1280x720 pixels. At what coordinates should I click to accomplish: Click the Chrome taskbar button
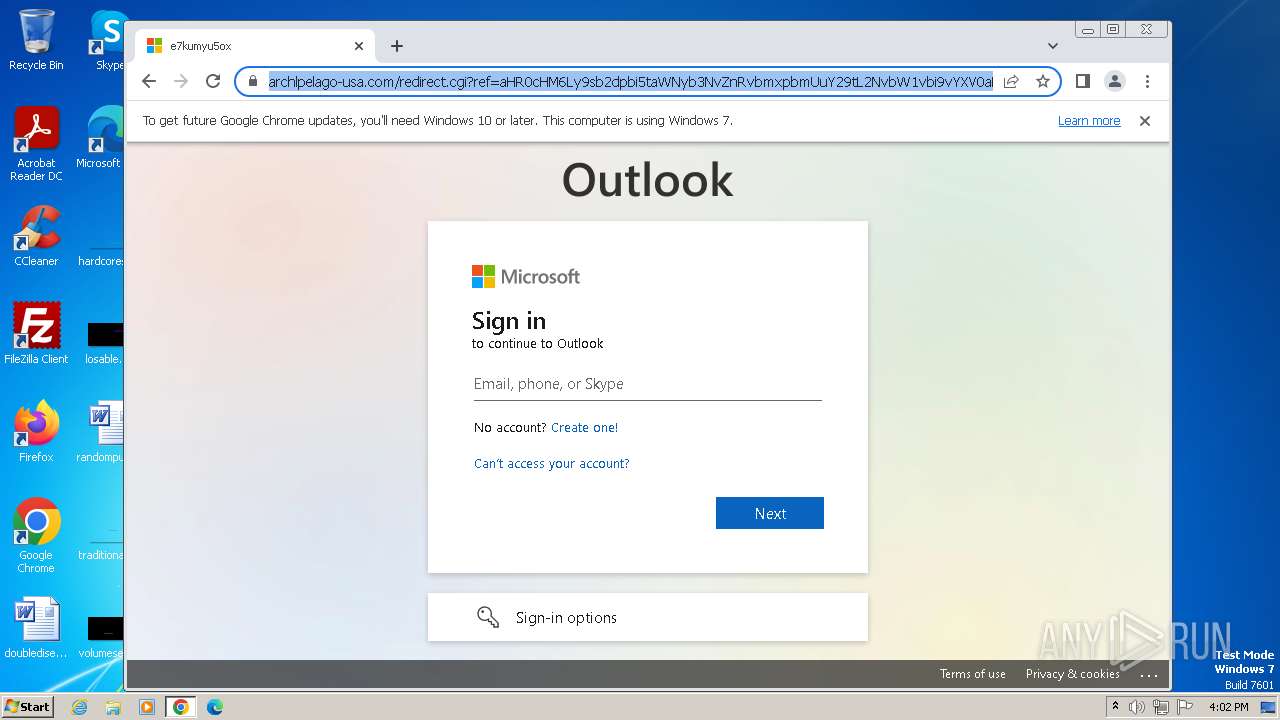coord(181,707)
